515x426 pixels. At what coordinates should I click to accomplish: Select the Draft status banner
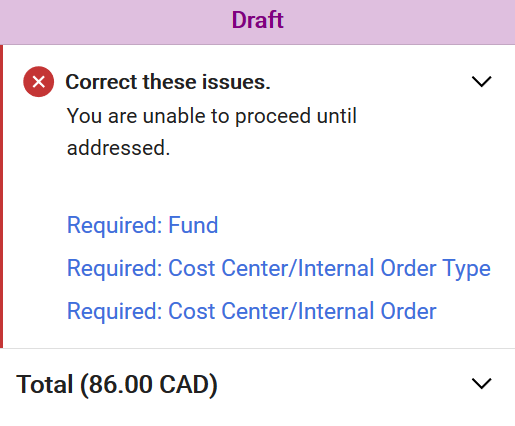257,22
